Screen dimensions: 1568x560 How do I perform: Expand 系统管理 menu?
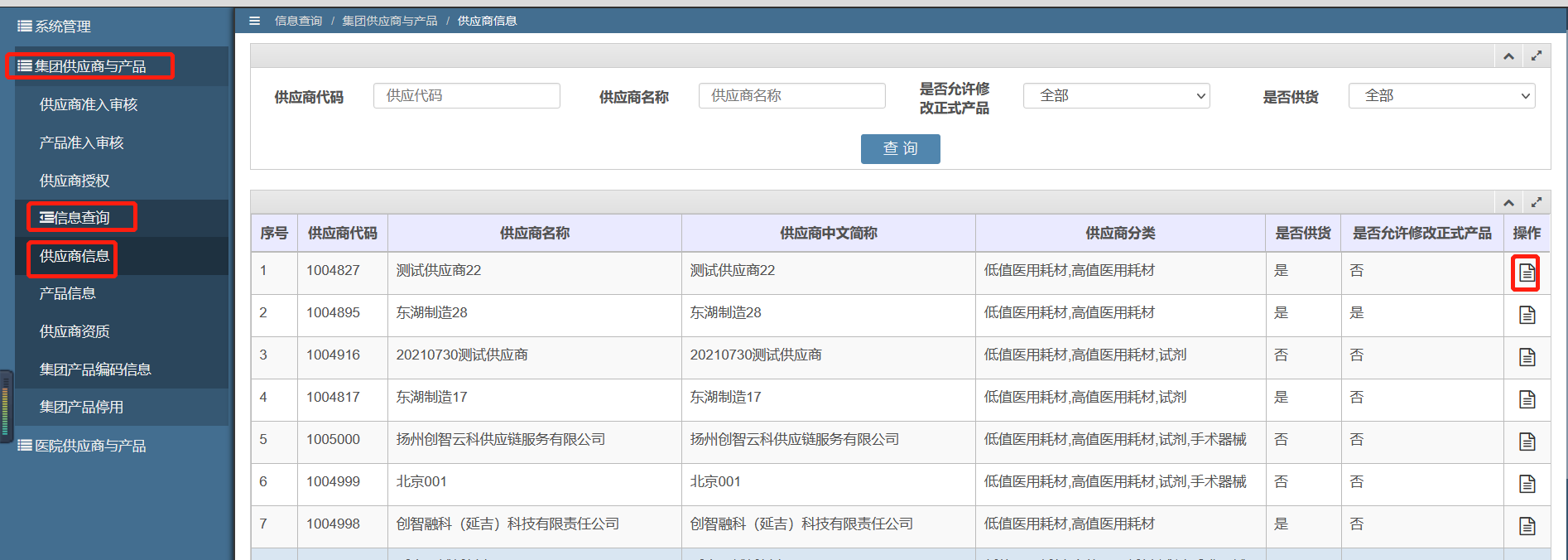click(55, 27)
